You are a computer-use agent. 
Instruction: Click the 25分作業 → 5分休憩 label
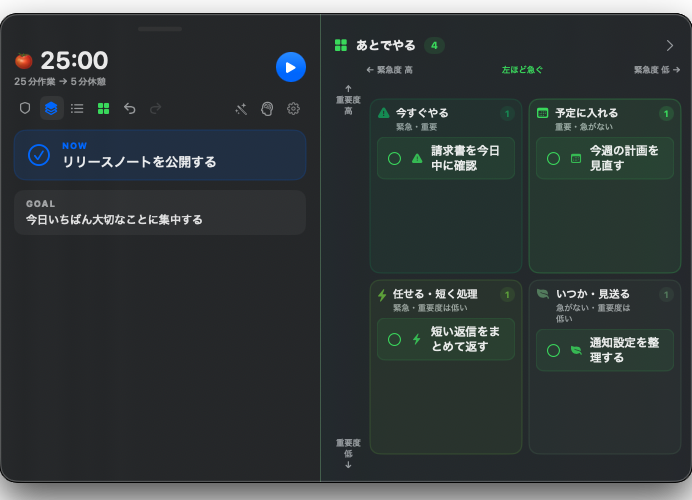(x=60, y=82)
